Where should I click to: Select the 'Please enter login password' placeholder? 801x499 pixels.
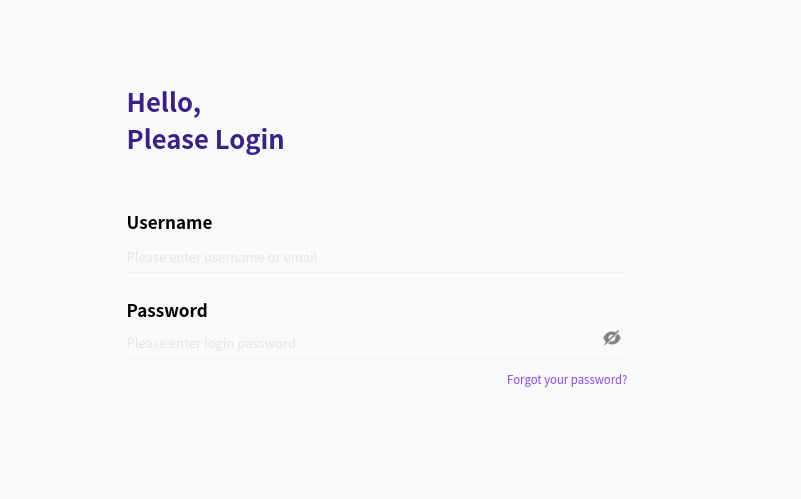click(211, 343)
